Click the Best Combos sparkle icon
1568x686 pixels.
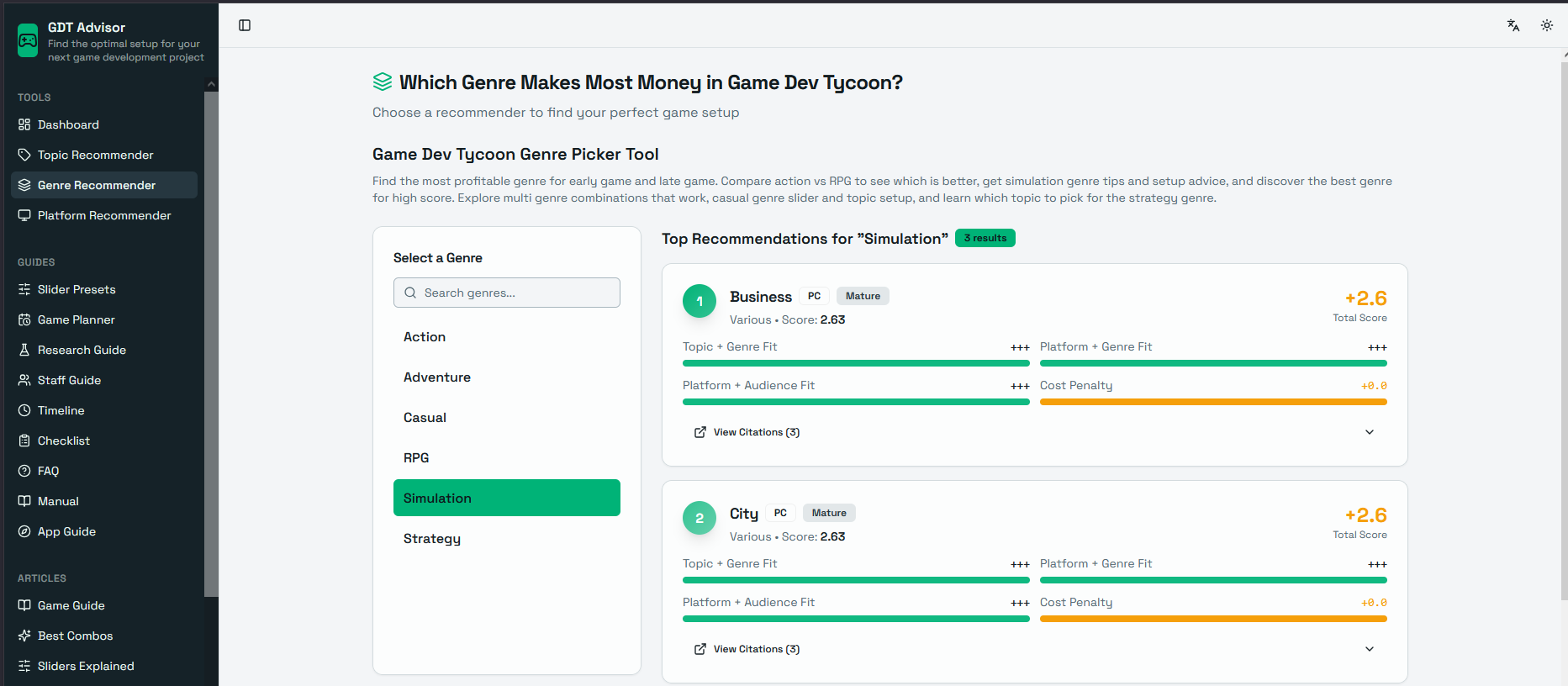pyautogui.click(x=24, y=636)
